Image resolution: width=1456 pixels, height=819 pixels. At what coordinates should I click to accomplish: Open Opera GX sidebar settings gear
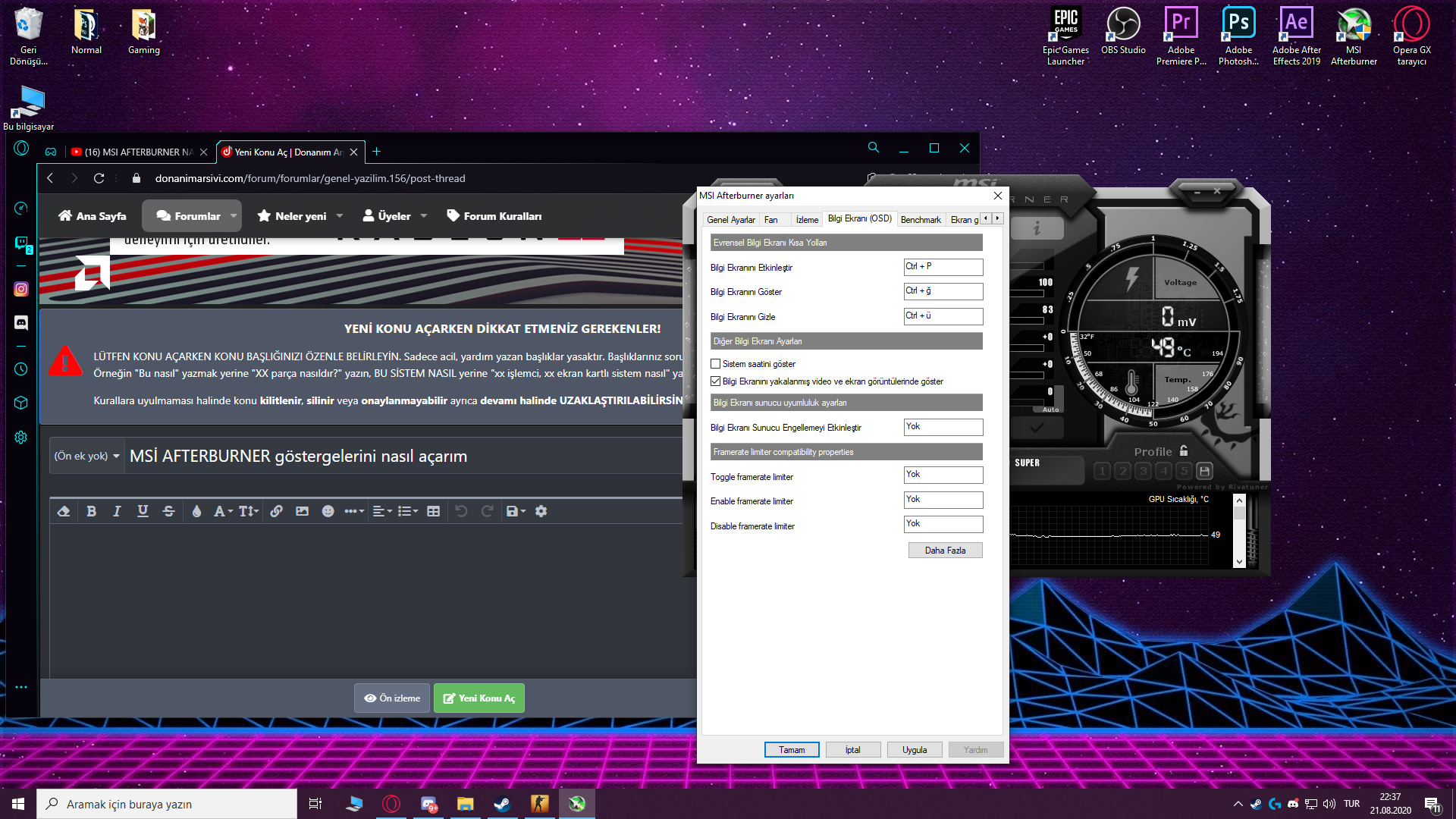[x=21, y=438]
